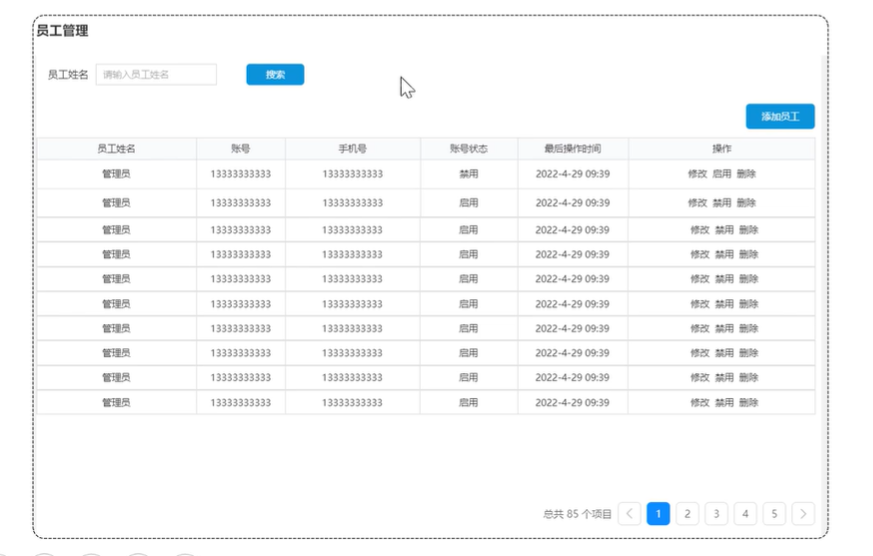Click 修改 in the last employee row
This screenshot has width=873, height=556.
(x=699, y=403)
